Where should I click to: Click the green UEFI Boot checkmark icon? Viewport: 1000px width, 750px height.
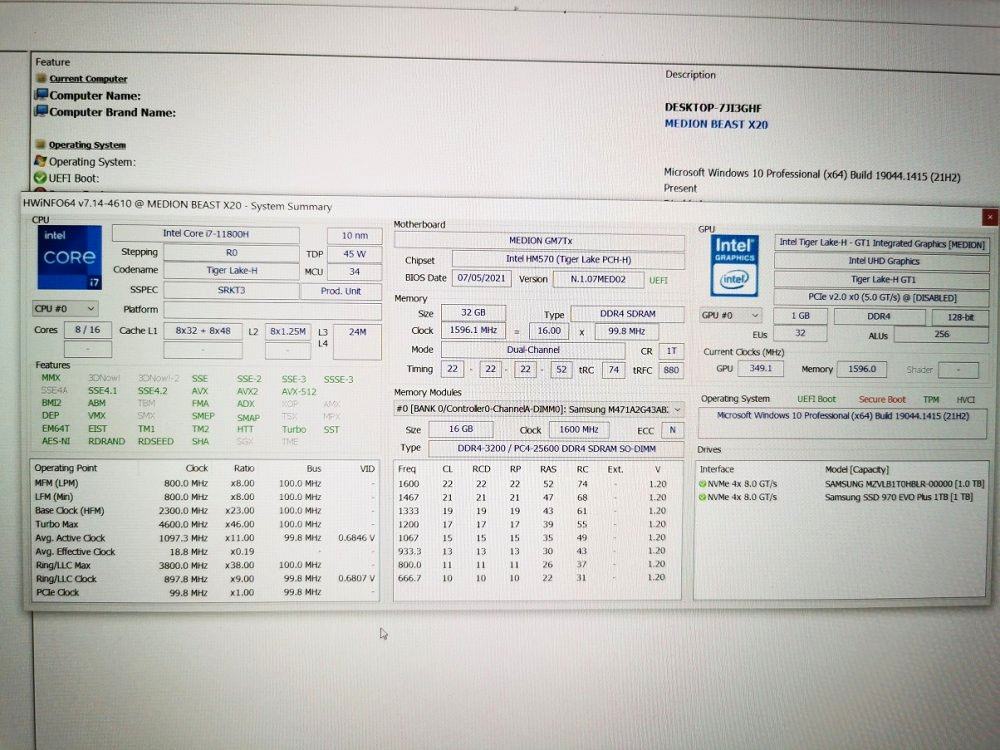[40, 178]
